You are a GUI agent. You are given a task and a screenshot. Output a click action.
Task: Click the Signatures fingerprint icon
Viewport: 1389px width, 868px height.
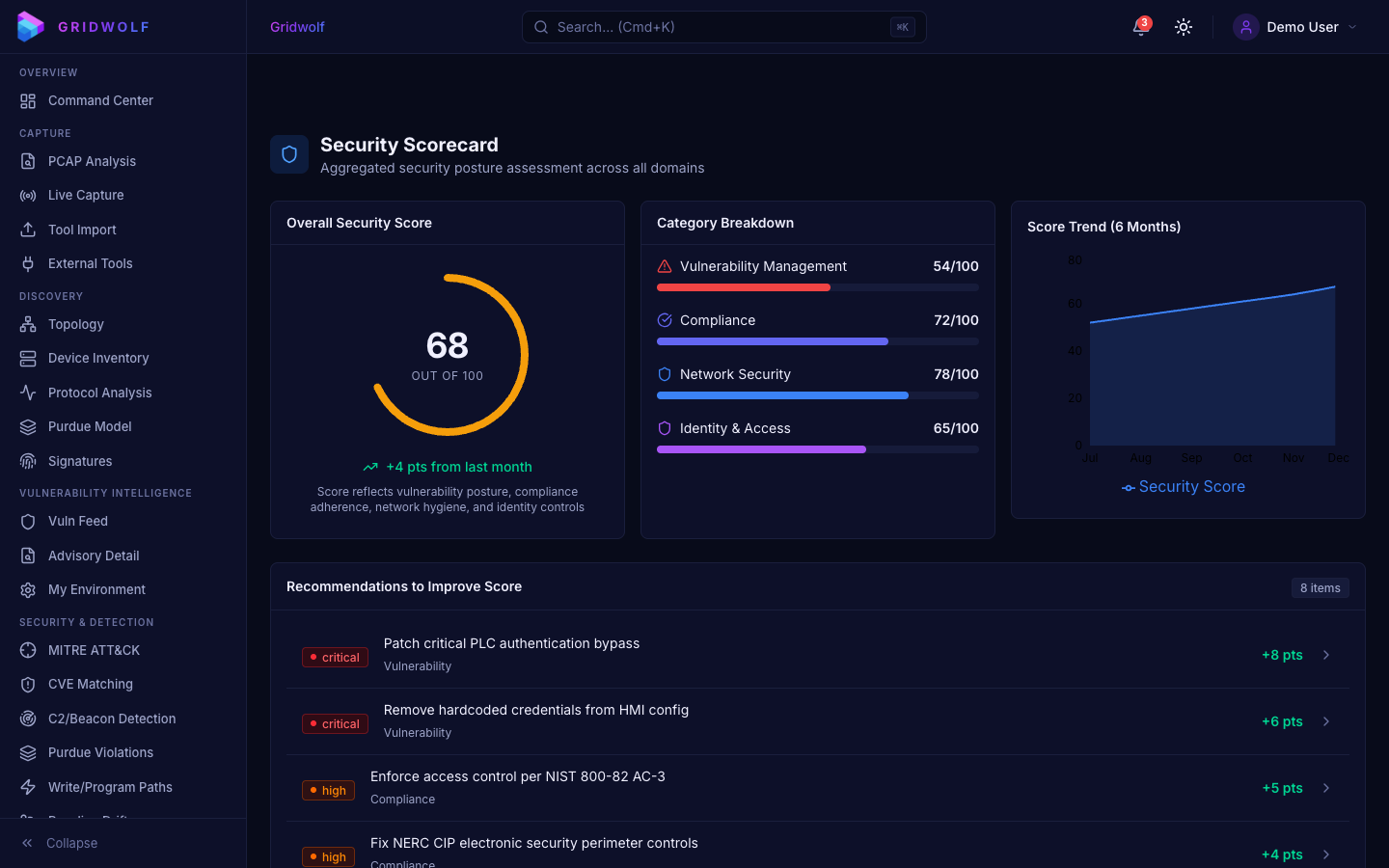coord(28,461)
